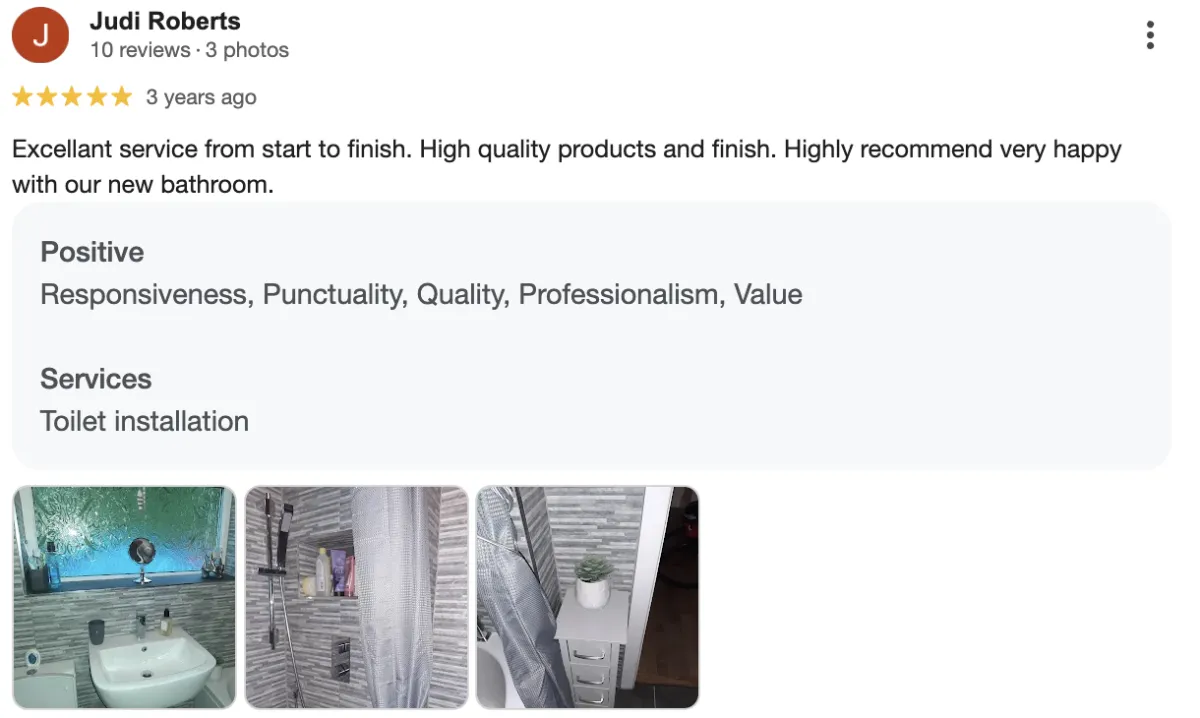
Task: Open reviewer name Judi Roberts
Action: pos(165,21)
